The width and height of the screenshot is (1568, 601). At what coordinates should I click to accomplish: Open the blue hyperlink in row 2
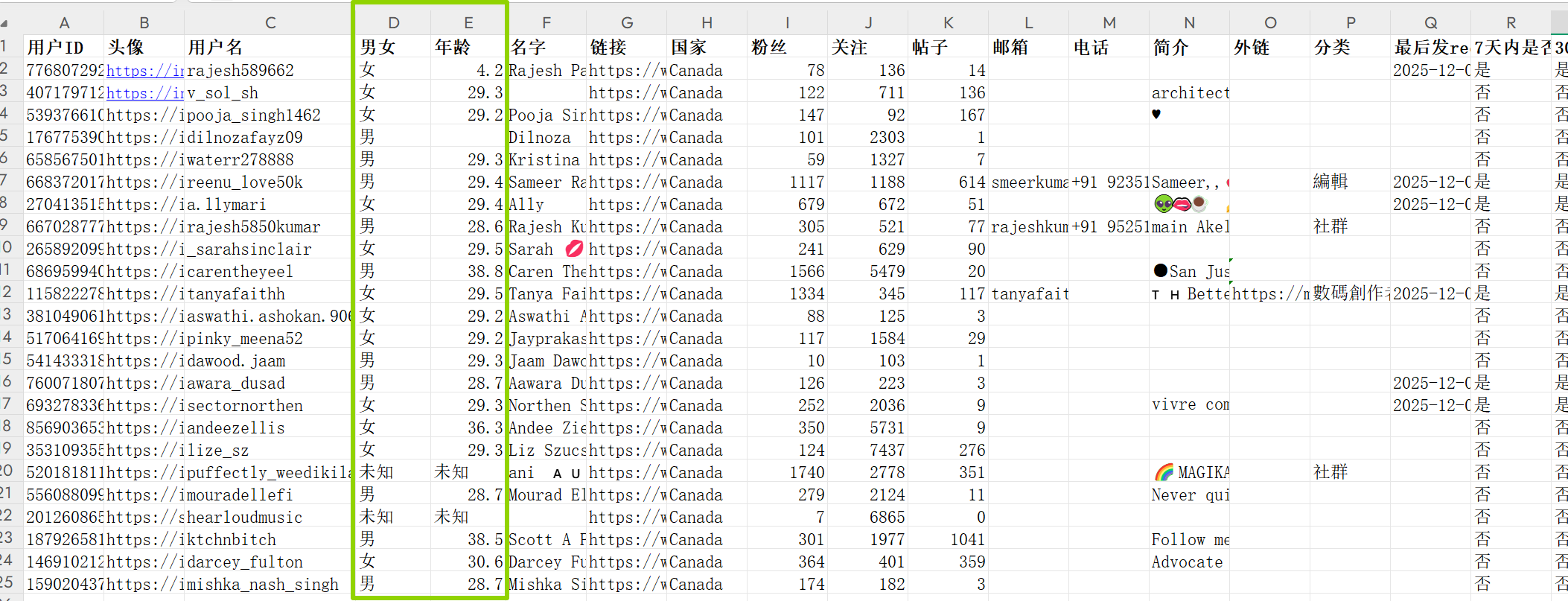click(x=144, y=71)
